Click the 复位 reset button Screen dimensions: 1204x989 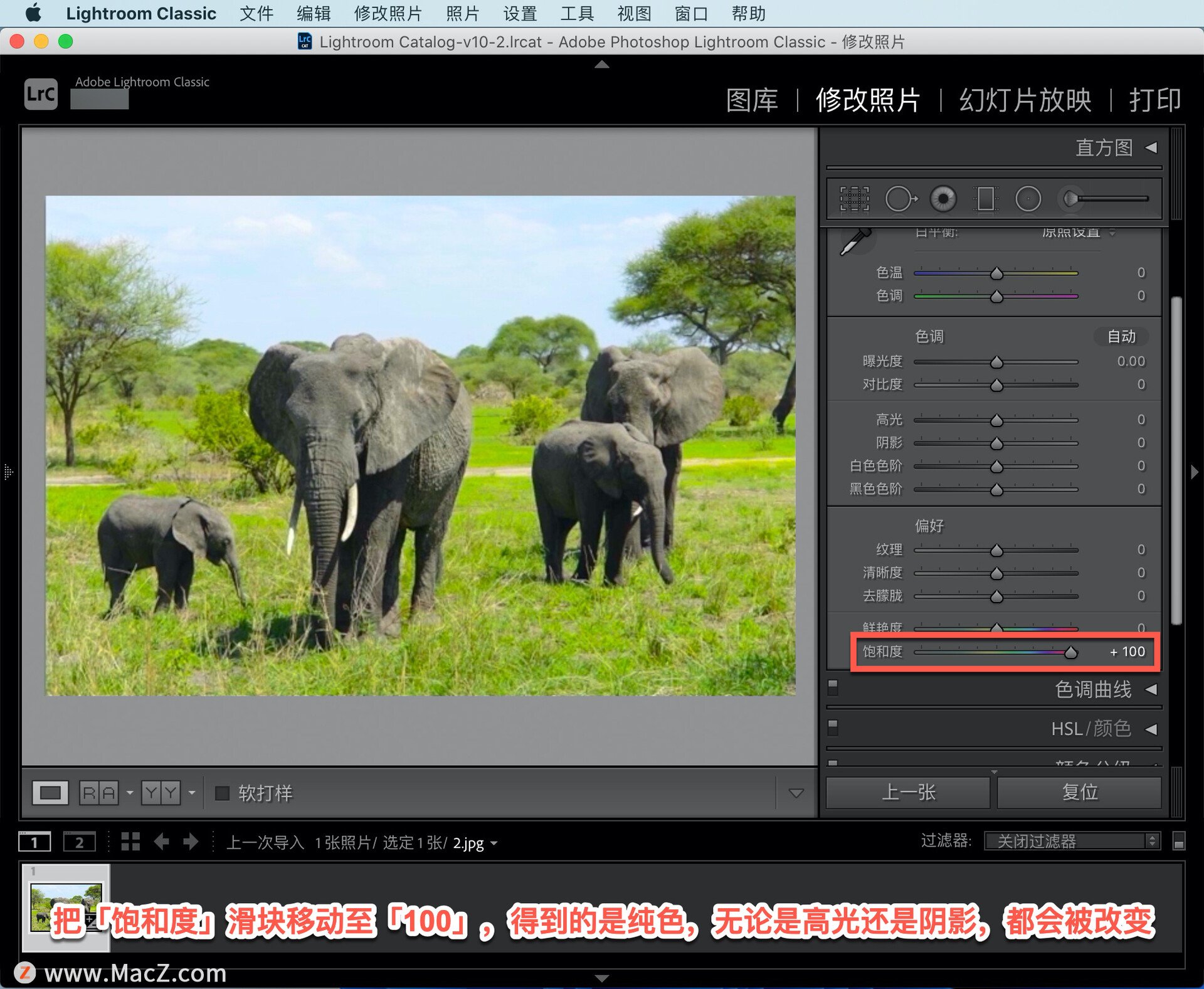[1079, 792]
